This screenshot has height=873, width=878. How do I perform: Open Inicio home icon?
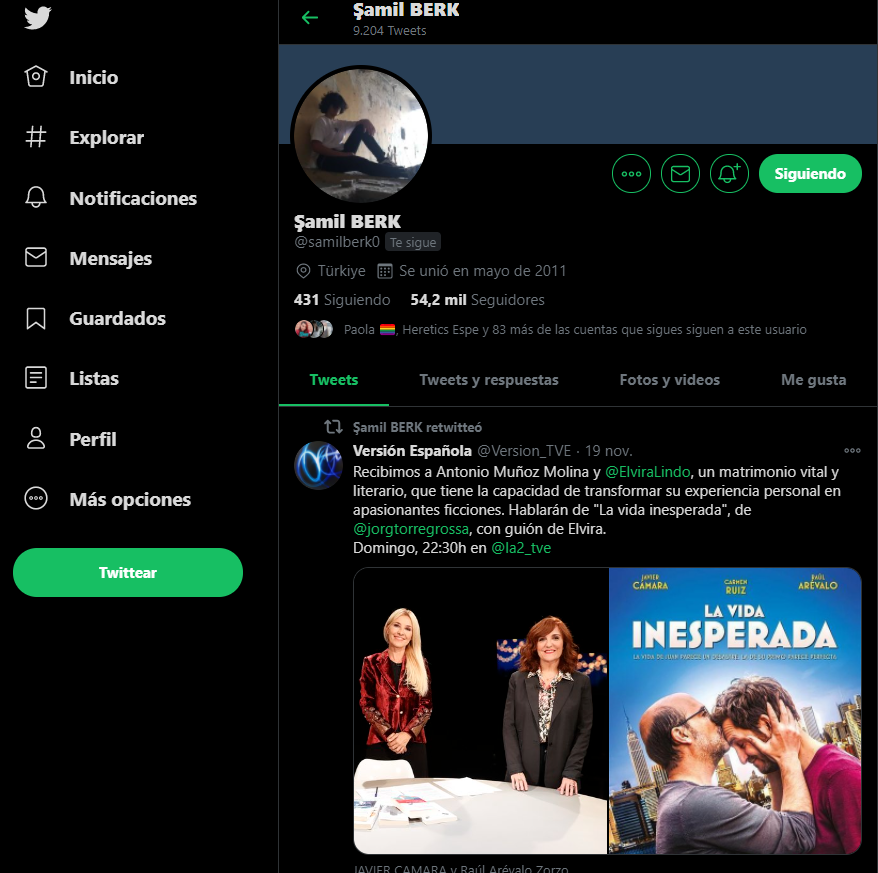(36, 77)
